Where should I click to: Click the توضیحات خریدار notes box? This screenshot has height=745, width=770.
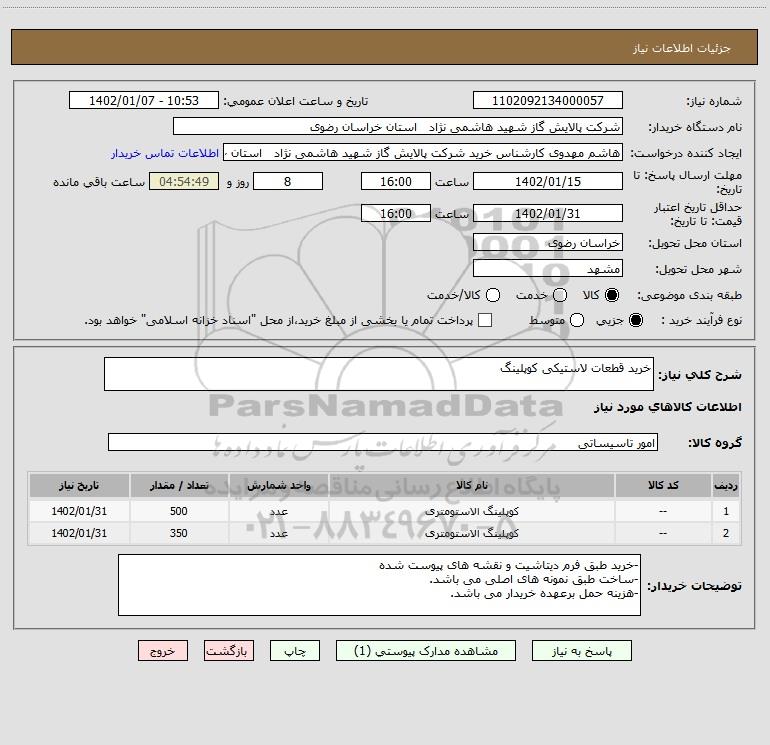click(379, 585)
